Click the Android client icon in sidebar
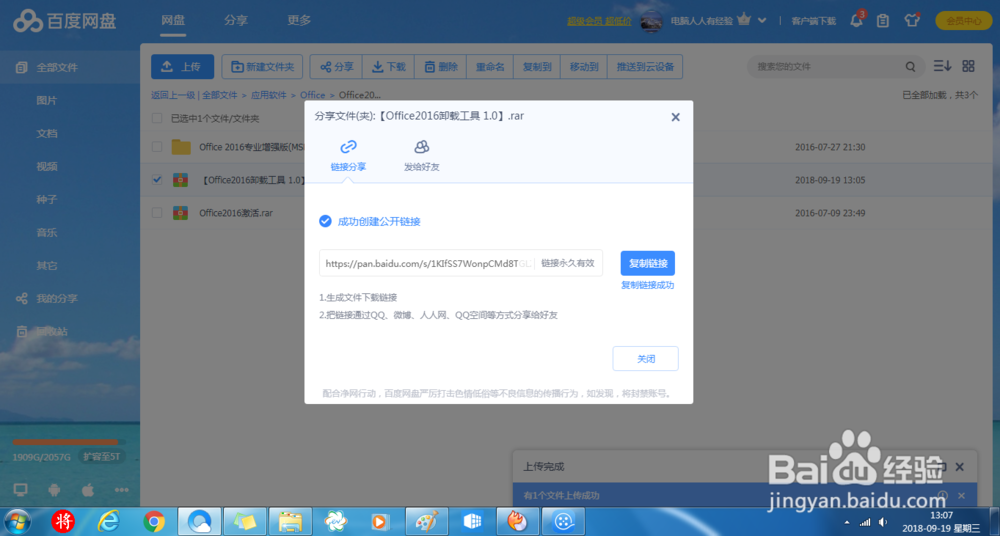The height and width of the screenshot is (536, 1000). click(54, 489)
